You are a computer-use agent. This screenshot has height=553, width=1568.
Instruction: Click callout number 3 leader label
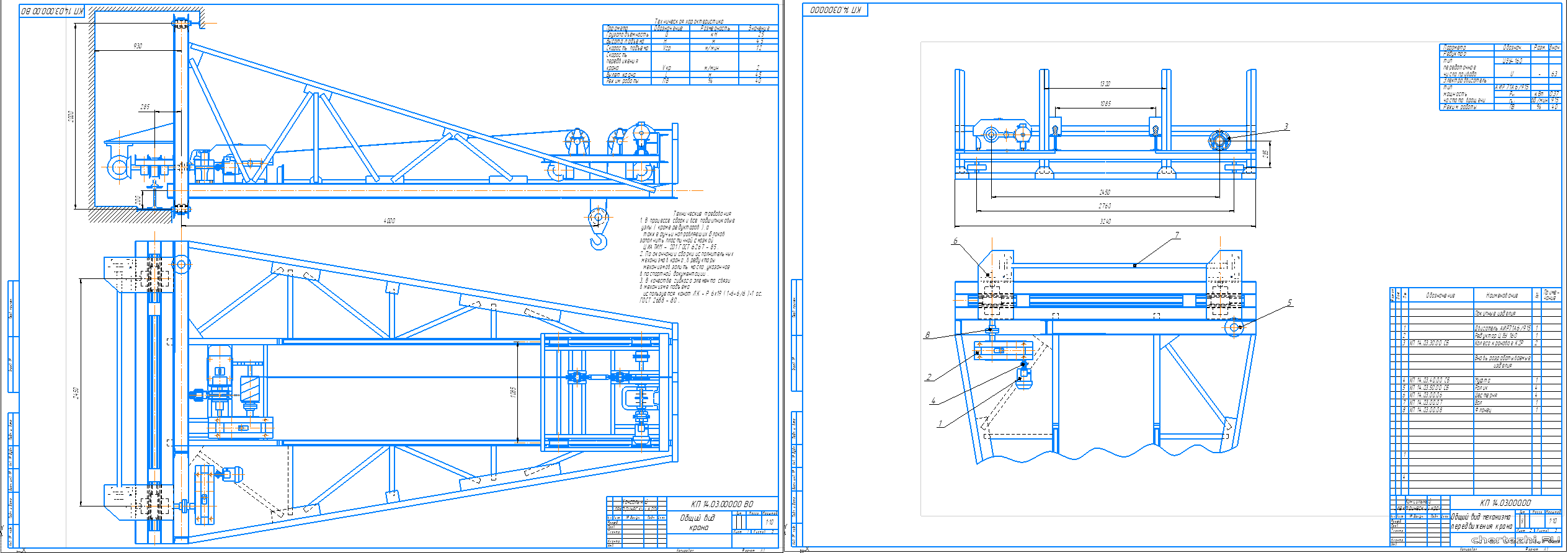(1286, 126)
